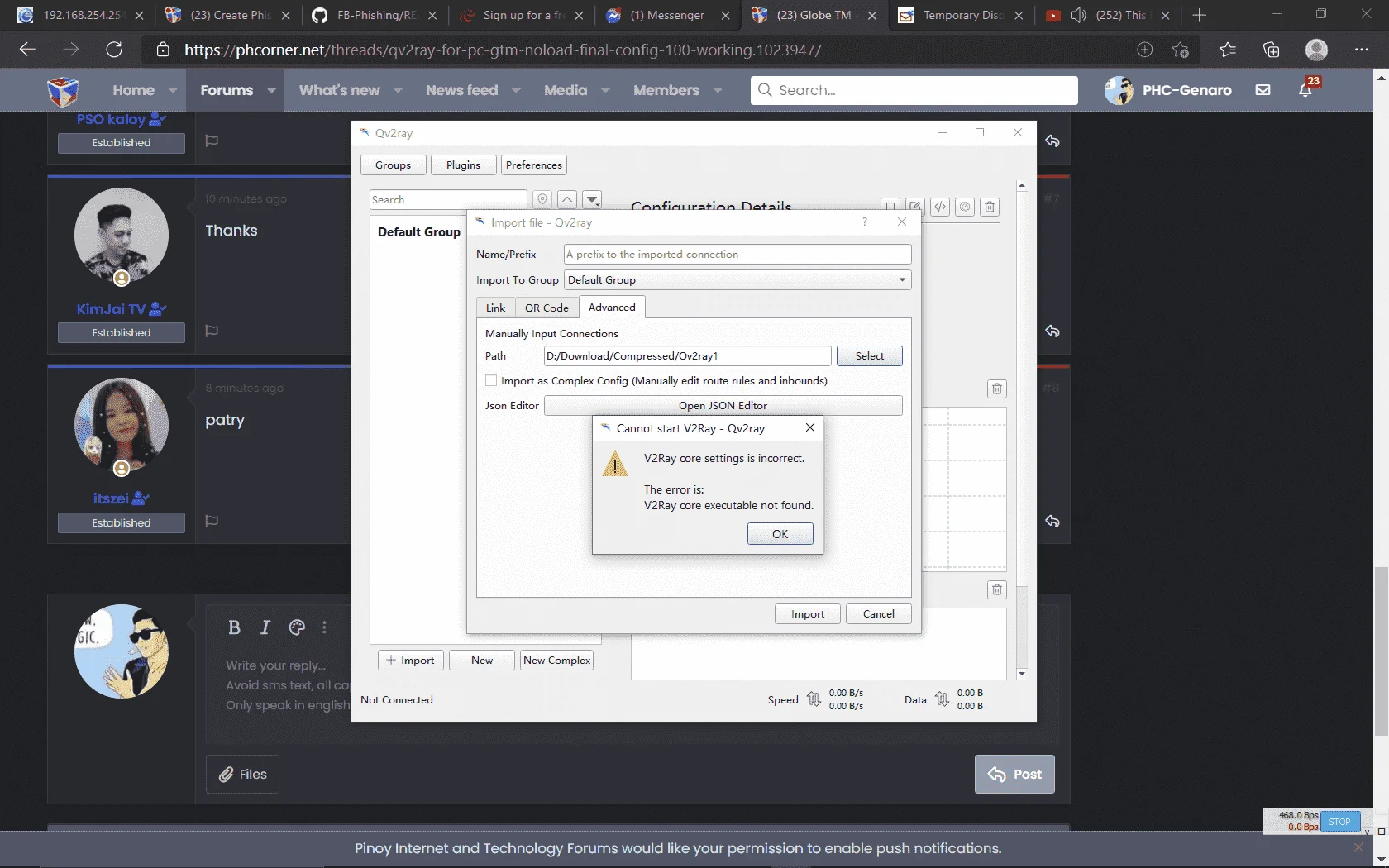Expand the Members nav dropdown arrow

718,90
